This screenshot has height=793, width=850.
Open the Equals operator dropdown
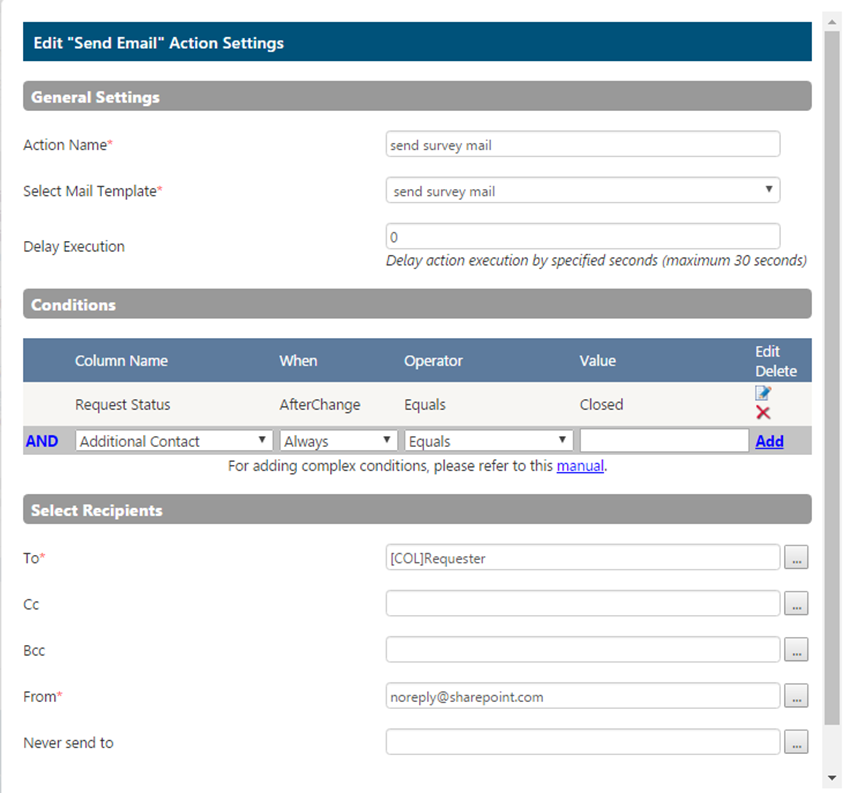(x=488, y=441)
